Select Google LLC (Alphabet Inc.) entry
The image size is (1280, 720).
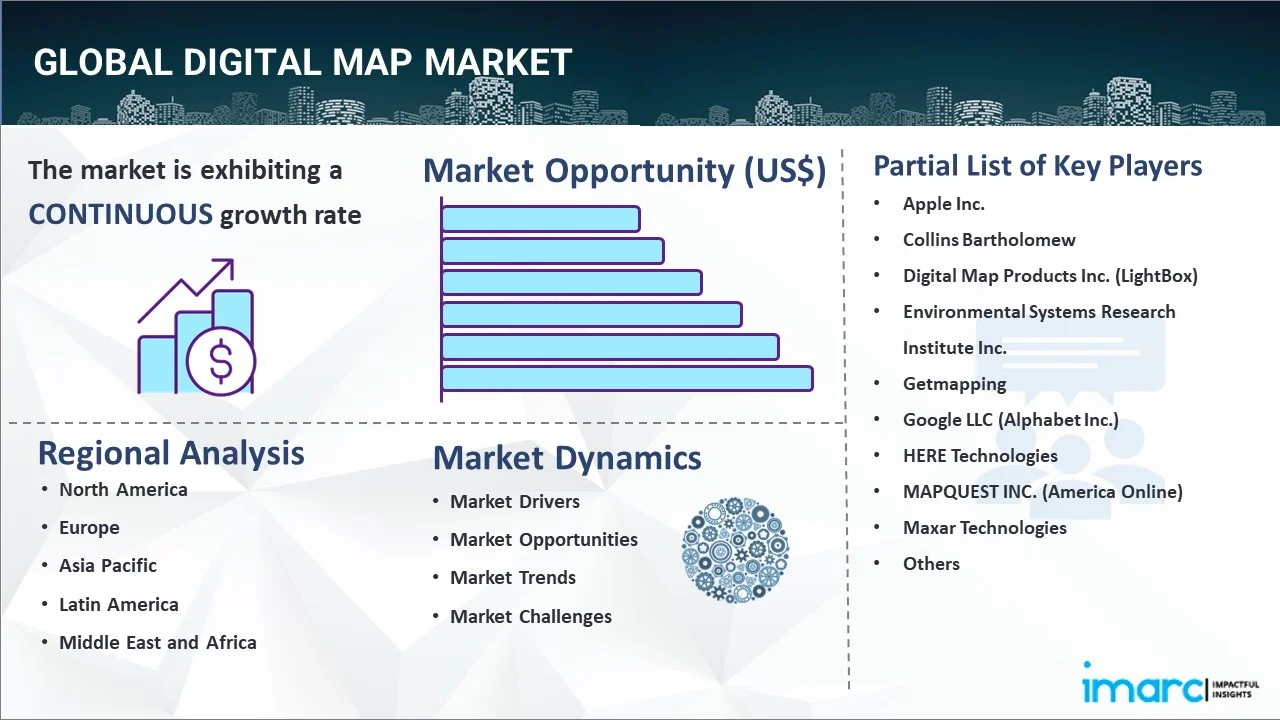coord(1010,420)
